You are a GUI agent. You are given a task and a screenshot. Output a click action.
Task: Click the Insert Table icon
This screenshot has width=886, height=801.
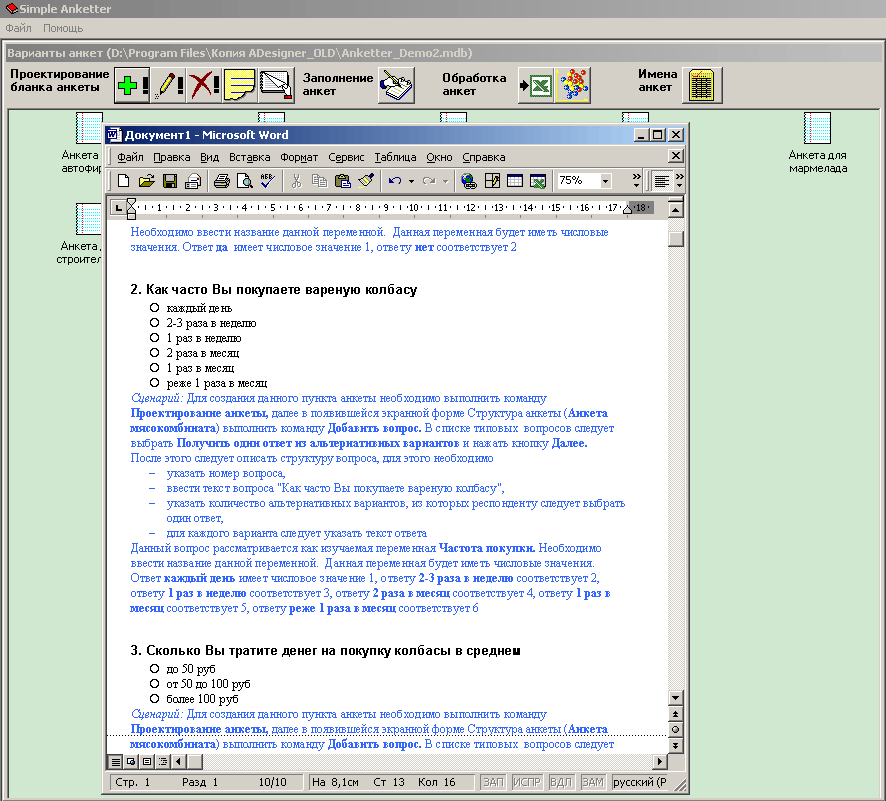point(515,181)
